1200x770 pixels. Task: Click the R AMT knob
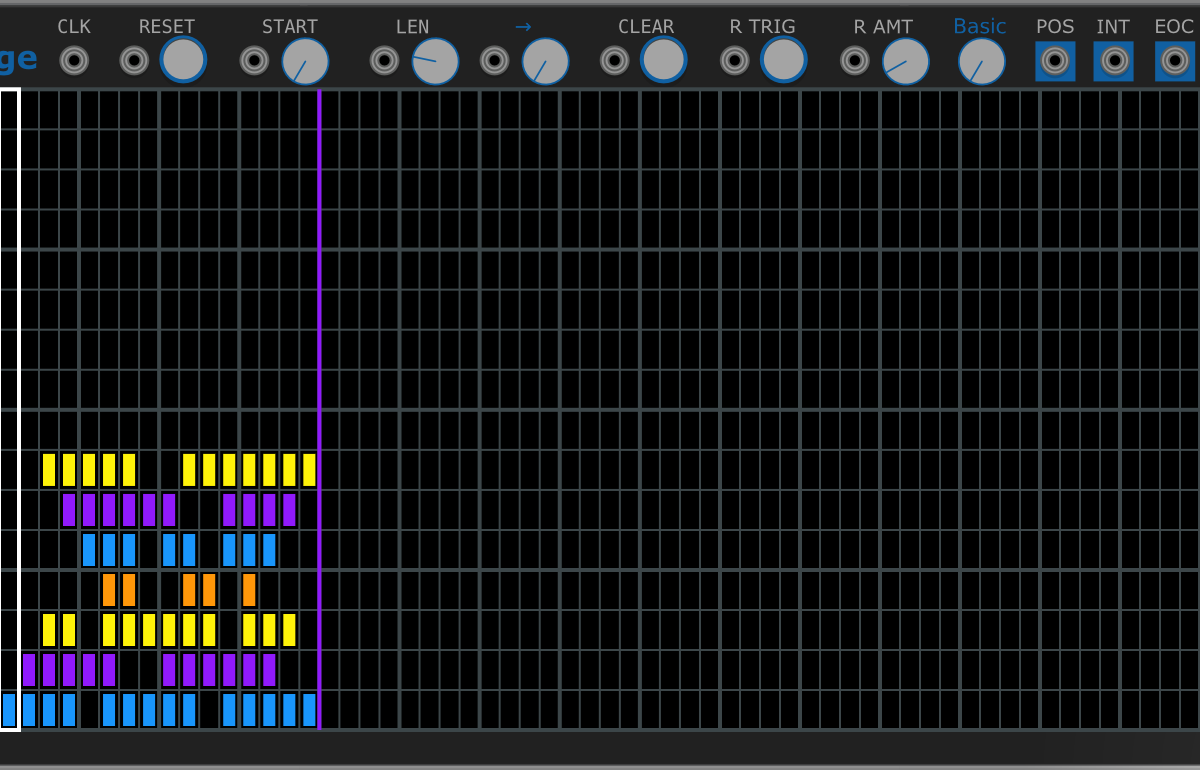click(905, 61)
